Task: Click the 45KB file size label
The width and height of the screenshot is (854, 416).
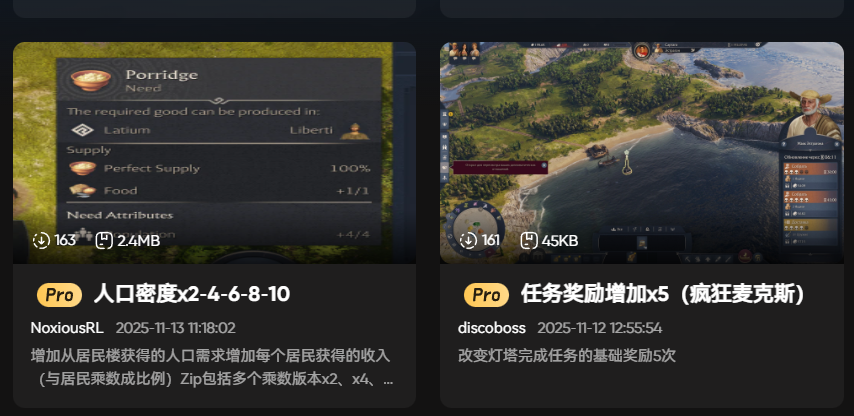Action: pyautogui.click(x=560, y=241)
